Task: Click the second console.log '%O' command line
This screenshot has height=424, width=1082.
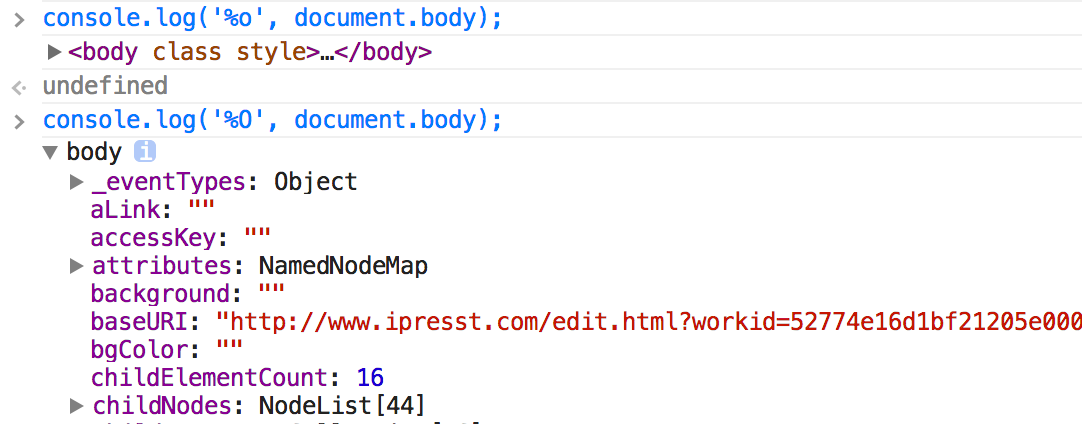Action: tap(271, 120)
